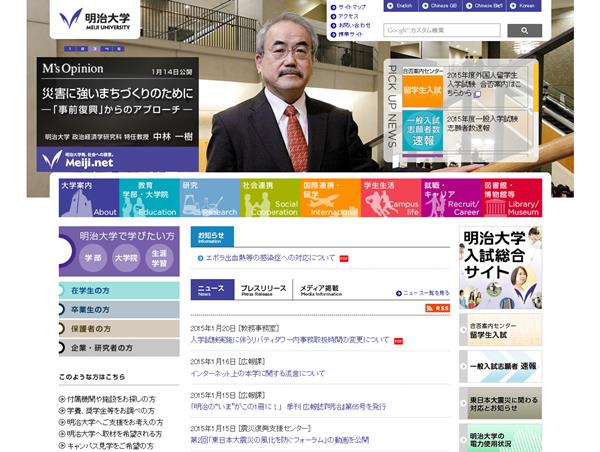Select the お知らせ Information tab
Viewport: 600px width, 452px height.
212,237
